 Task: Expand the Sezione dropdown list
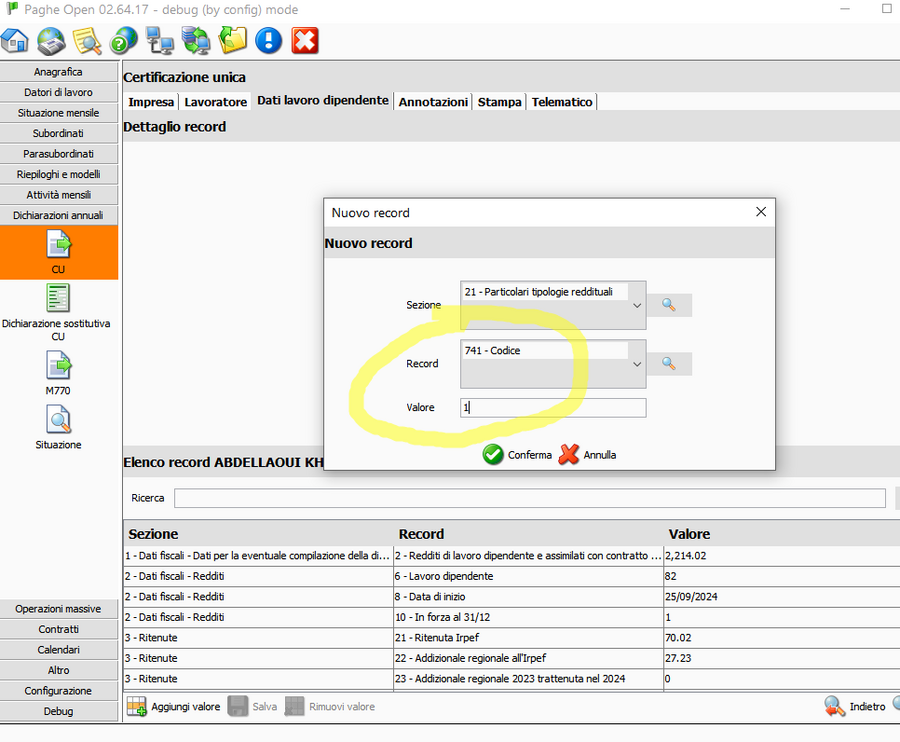tap(638, 306)
